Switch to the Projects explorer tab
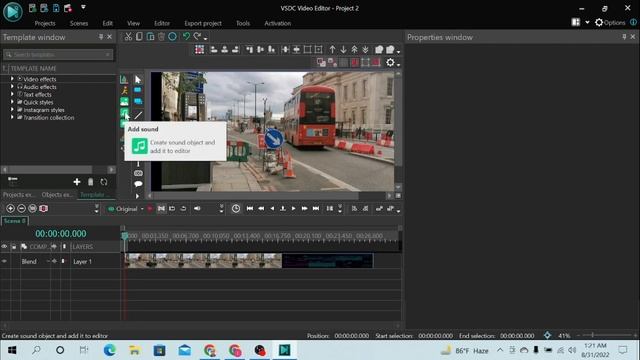This screenshot has height=360, width=640. [x=19, y=195]
